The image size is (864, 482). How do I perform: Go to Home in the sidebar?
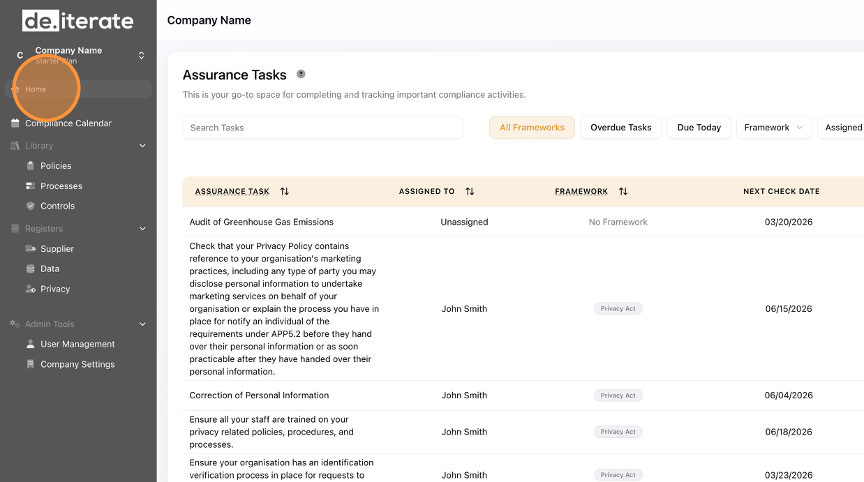tap(36, 89)
